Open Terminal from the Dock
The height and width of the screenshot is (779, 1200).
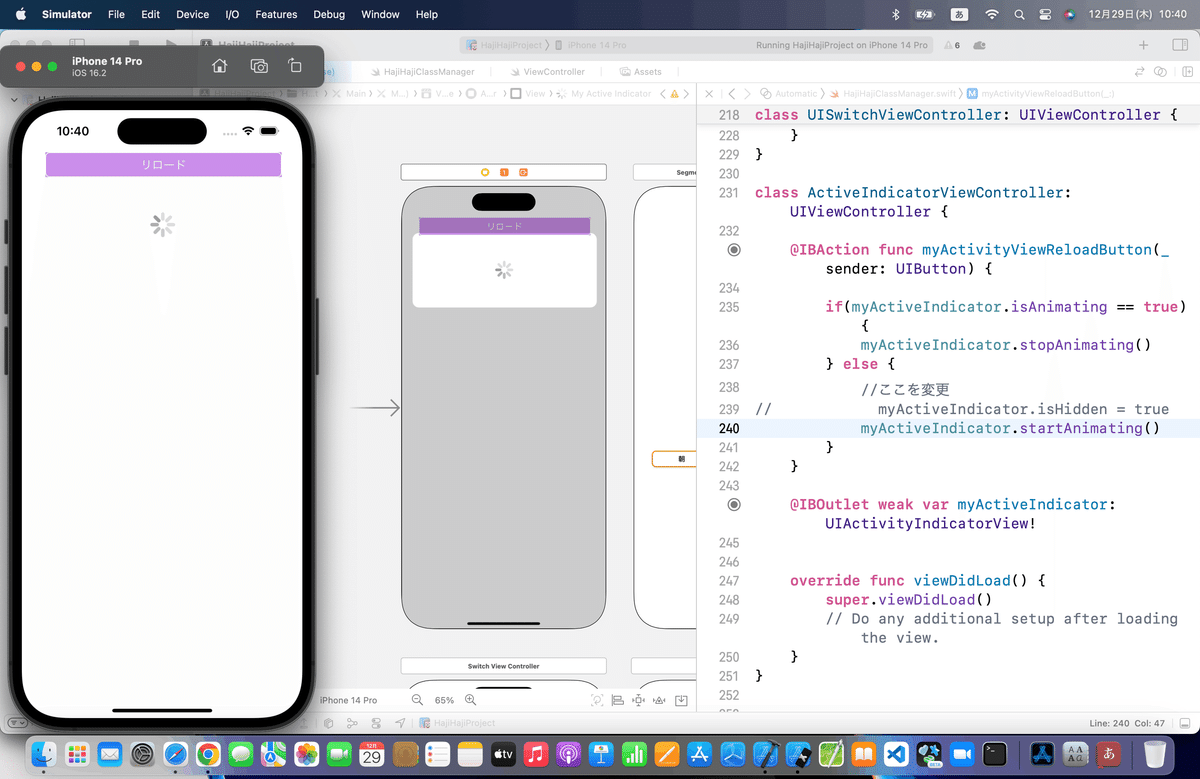coord(995,753)
